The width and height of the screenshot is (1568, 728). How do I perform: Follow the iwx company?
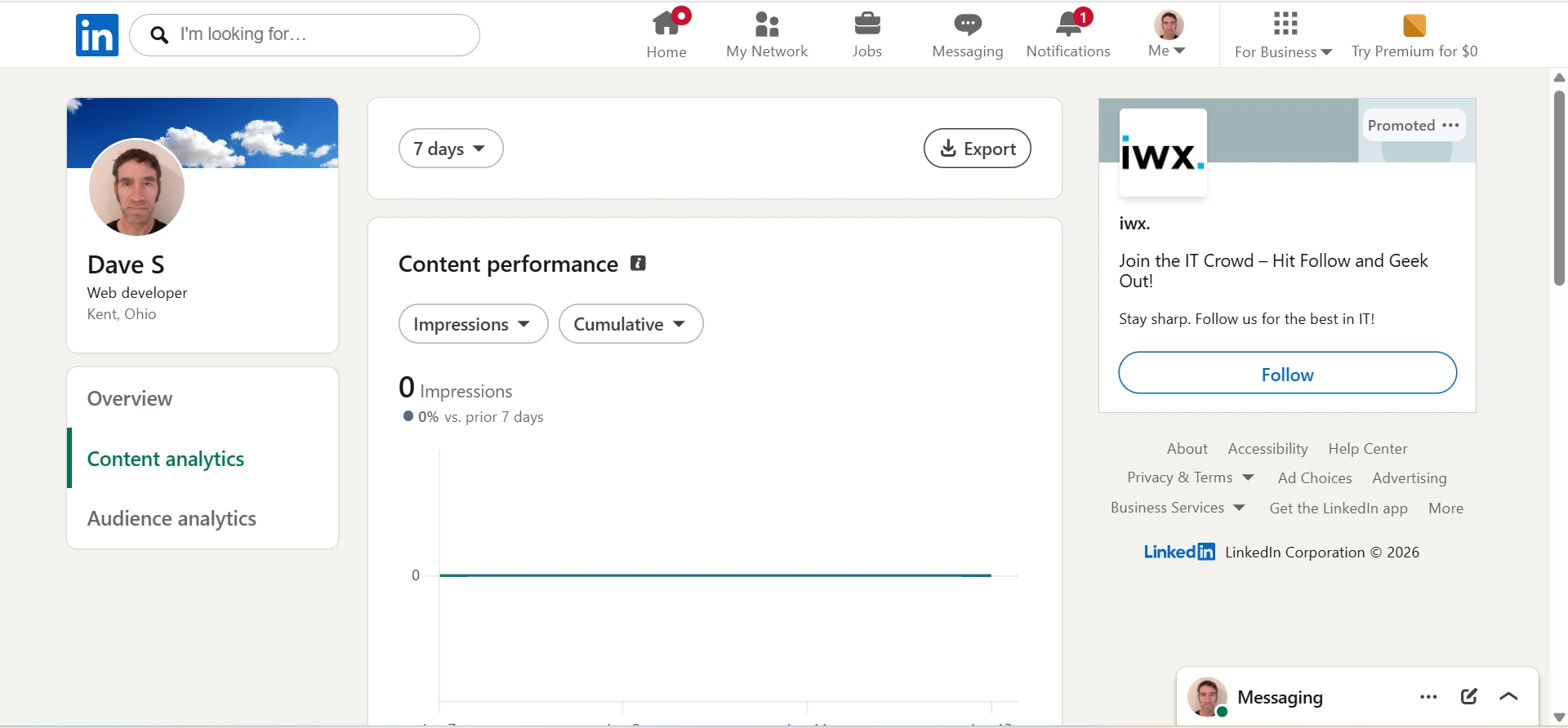[x=1288, y=374]
